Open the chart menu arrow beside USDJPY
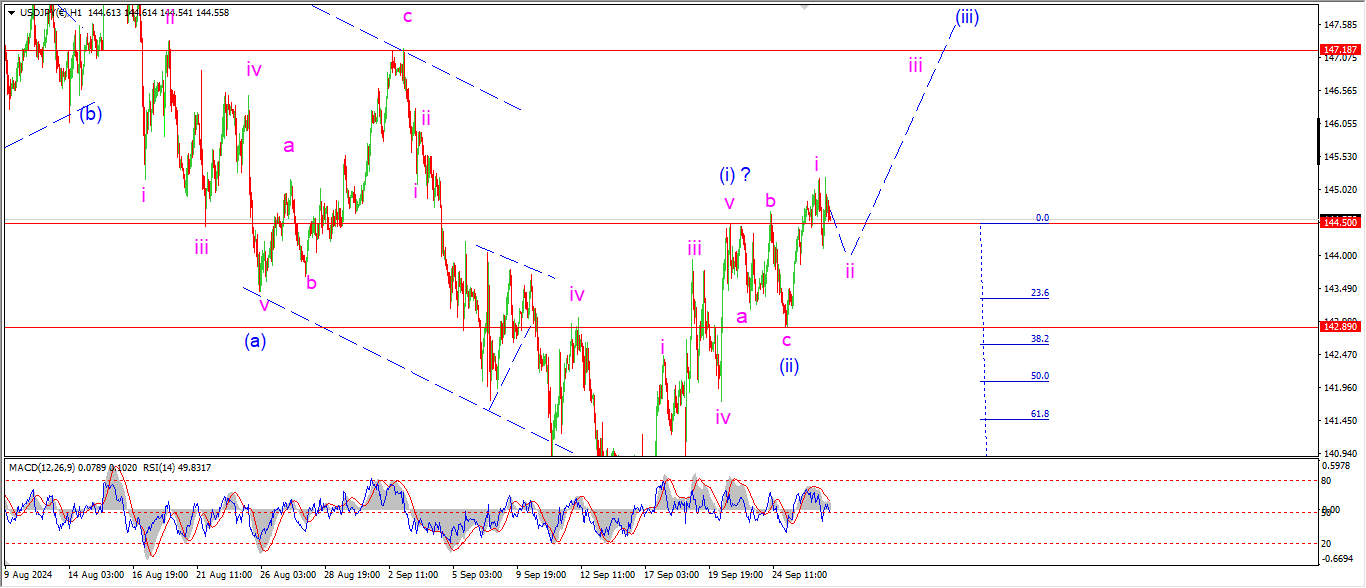 (11, 12)
